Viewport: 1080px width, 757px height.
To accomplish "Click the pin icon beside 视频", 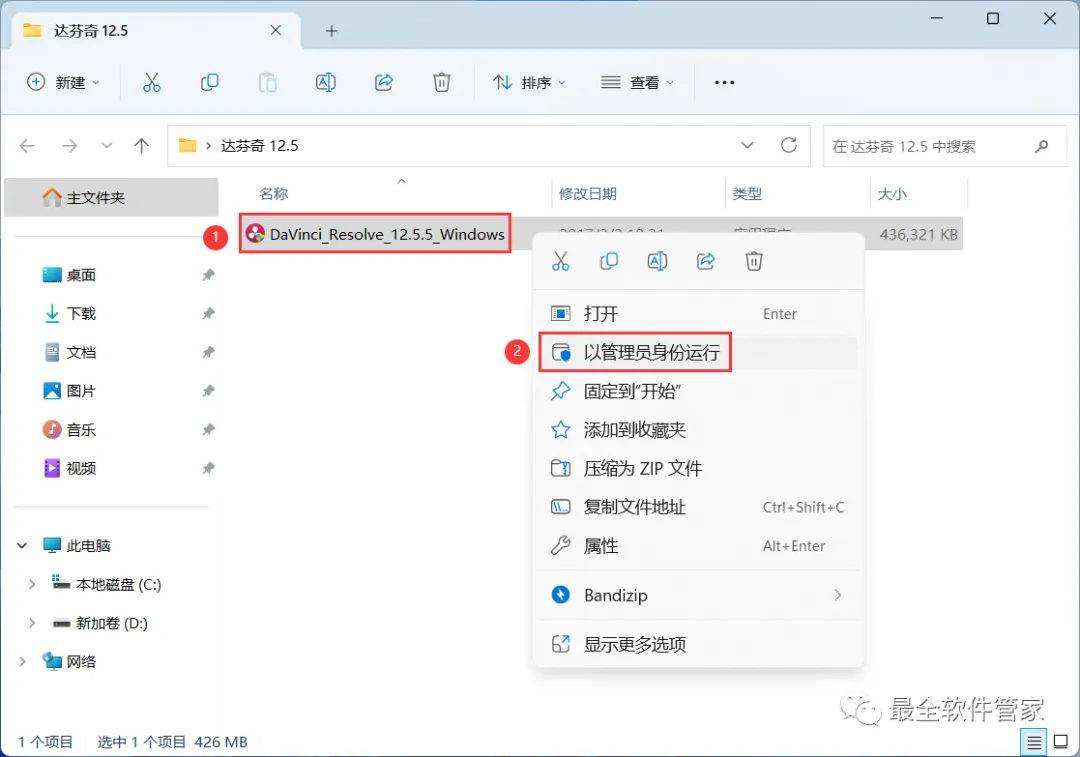I will pyautogui.click(x=208, y=468).
